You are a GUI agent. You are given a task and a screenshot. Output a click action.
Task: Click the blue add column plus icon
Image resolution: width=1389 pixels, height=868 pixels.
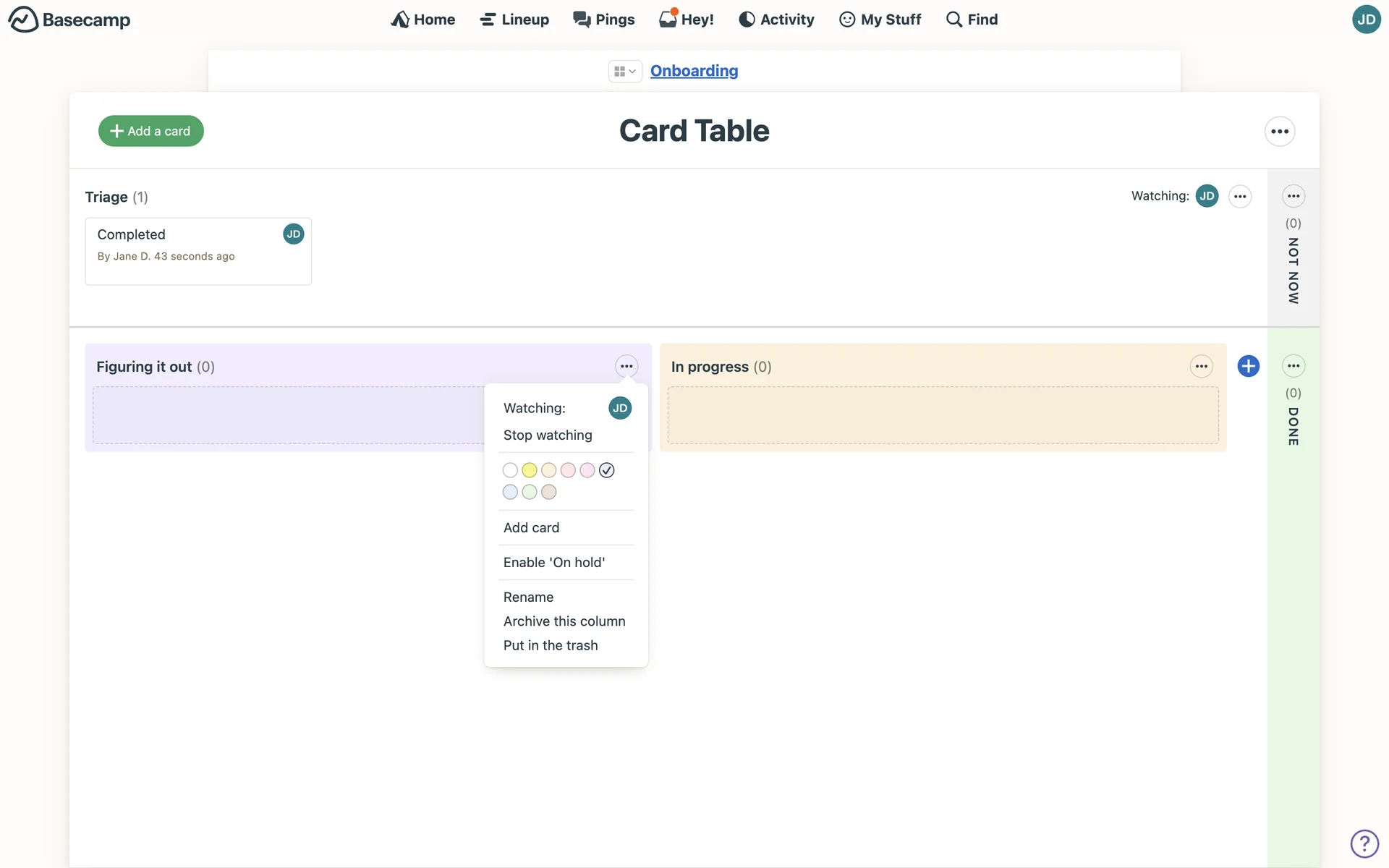[x=1248, y=366]
